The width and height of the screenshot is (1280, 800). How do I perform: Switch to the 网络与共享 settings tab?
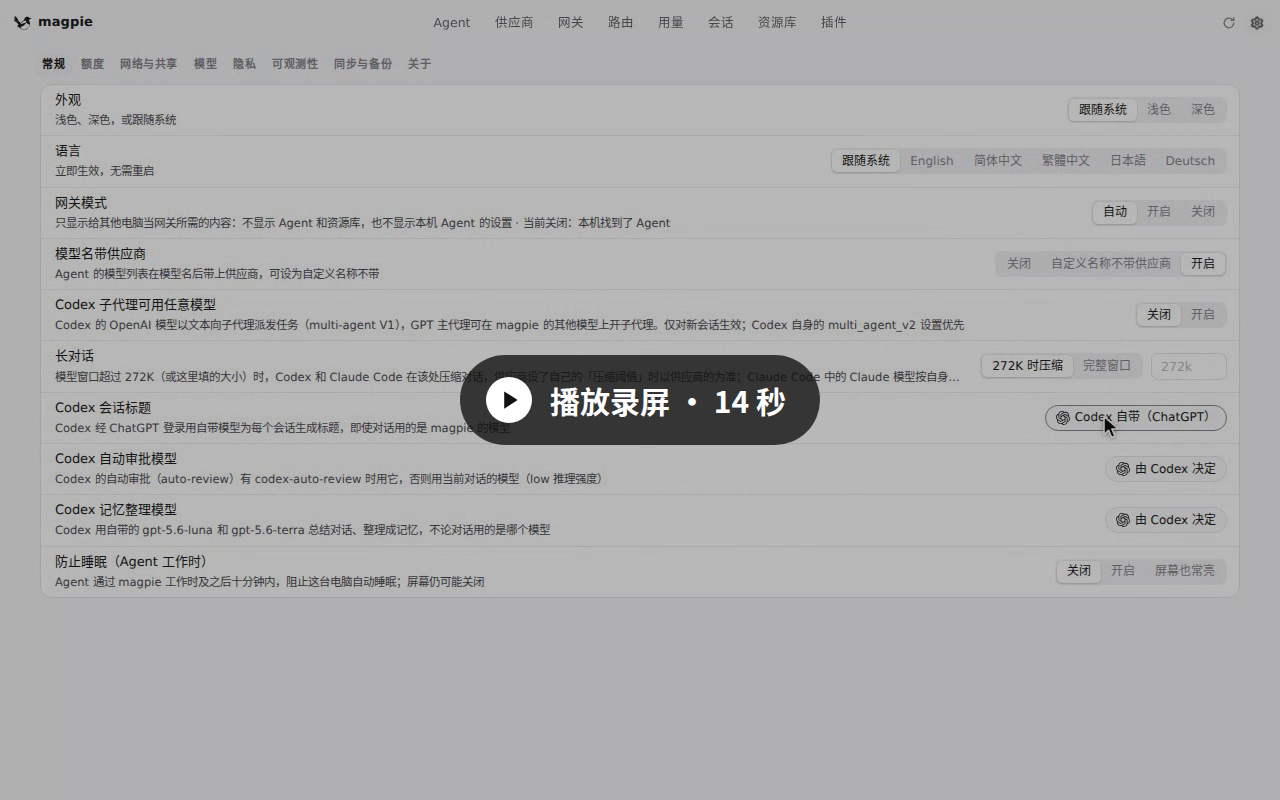[x=148, y=64]
